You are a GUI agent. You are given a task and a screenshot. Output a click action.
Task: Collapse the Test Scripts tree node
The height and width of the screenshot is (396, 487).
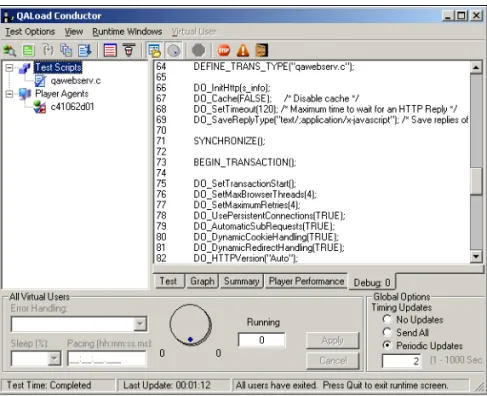click(x=9, y=68)
